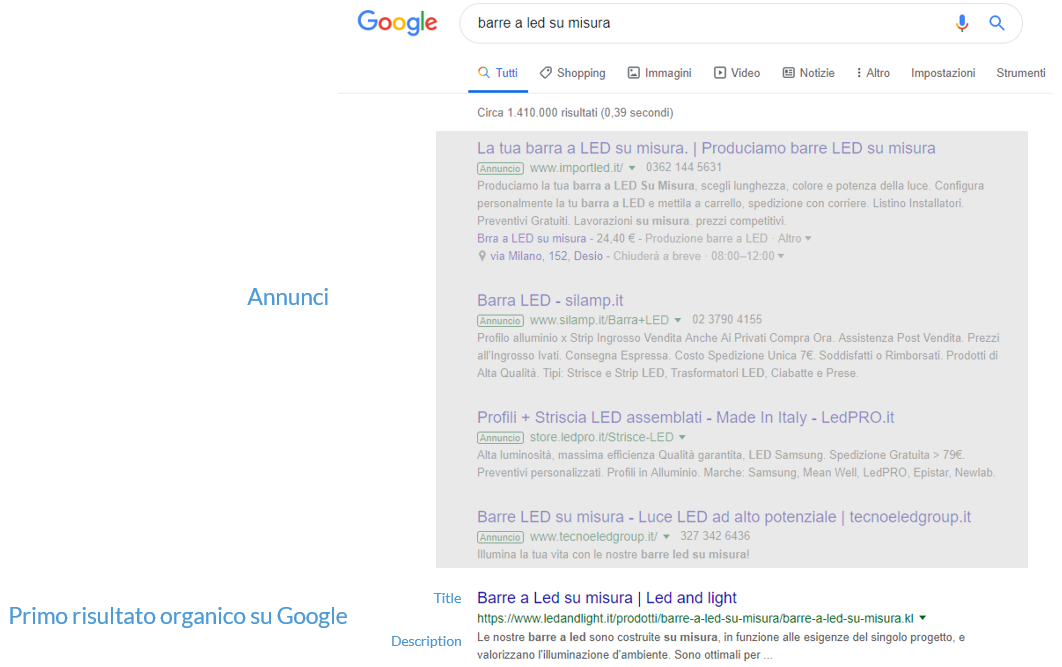
Task: Click the Shopping tag icon
Action: 545,72
